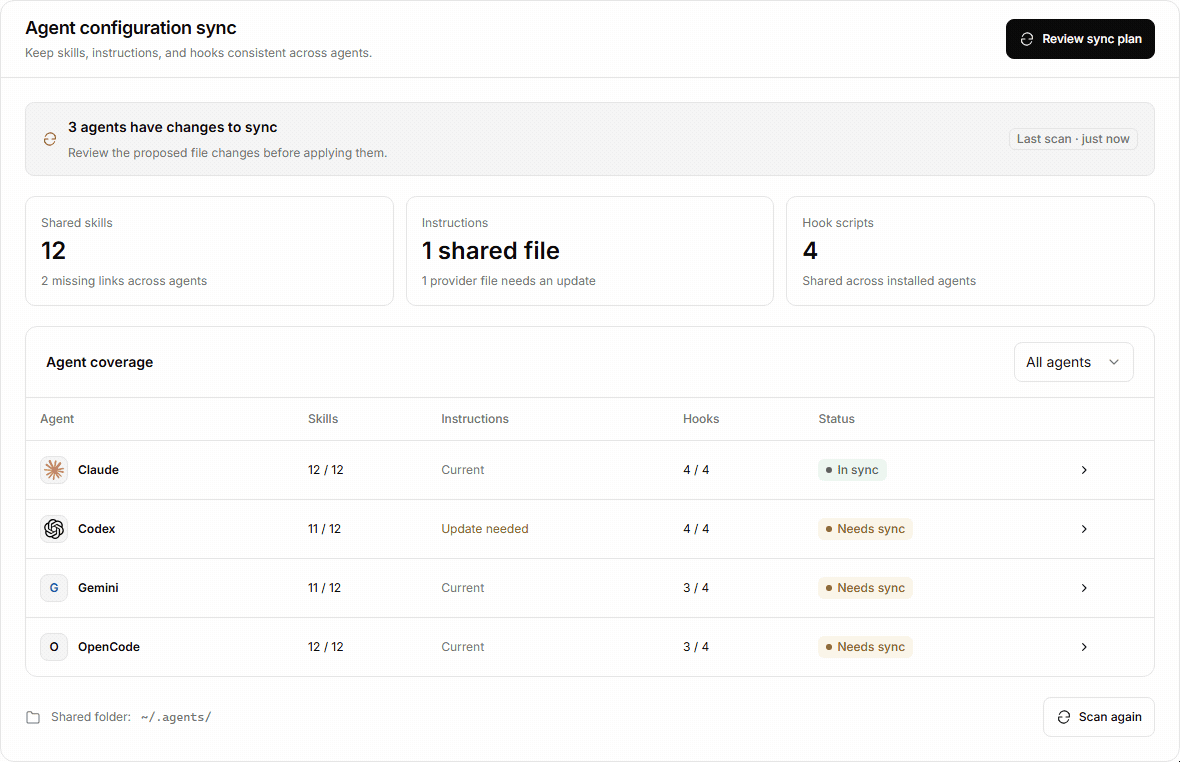Screen dimensions: 1180x762
Task: Click the Claude agent starburst icon
Action: [54, 470]
